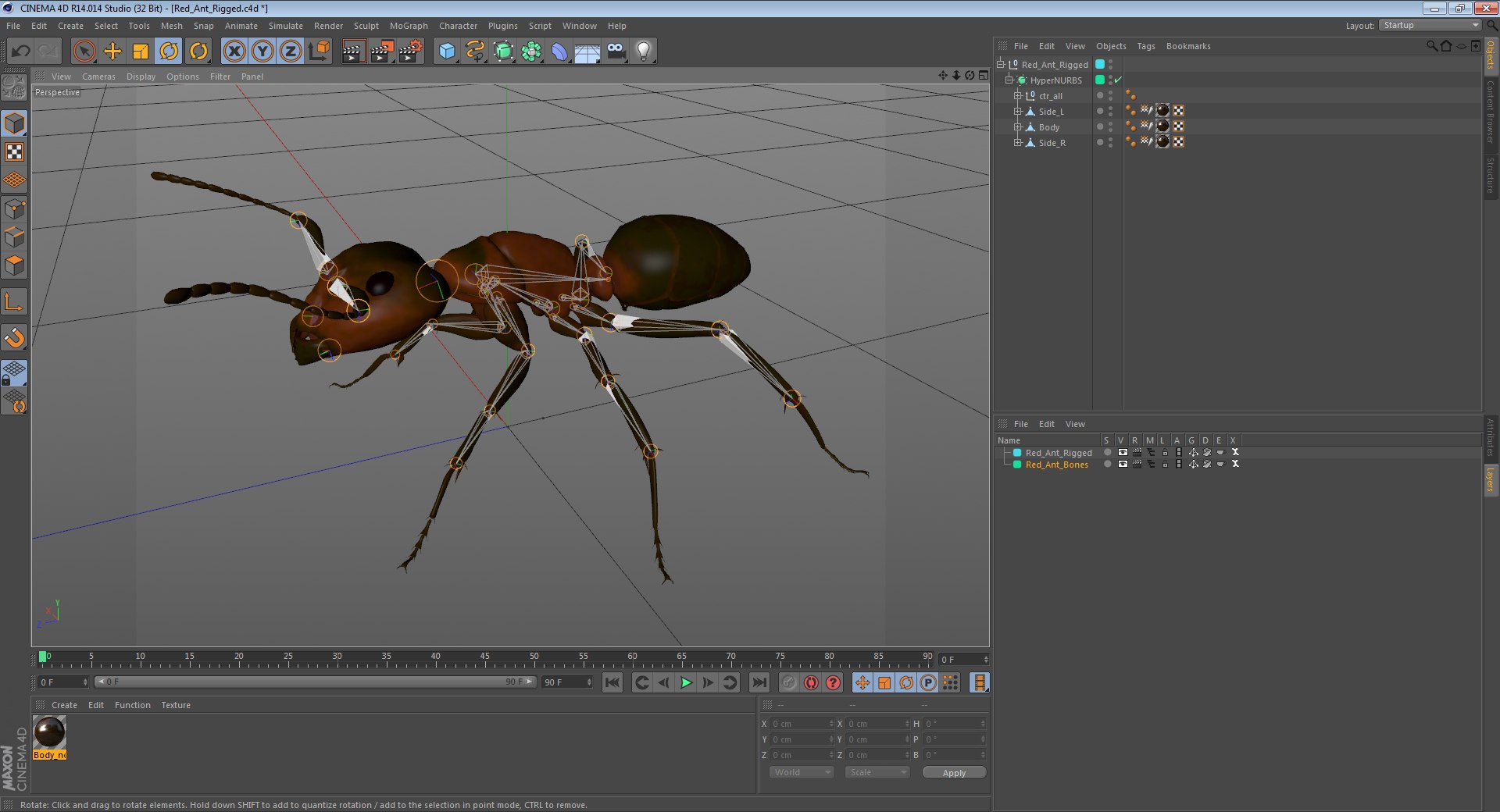Select the Scale tool
The width and height of the screenshot is (1500, 812).
141,52
